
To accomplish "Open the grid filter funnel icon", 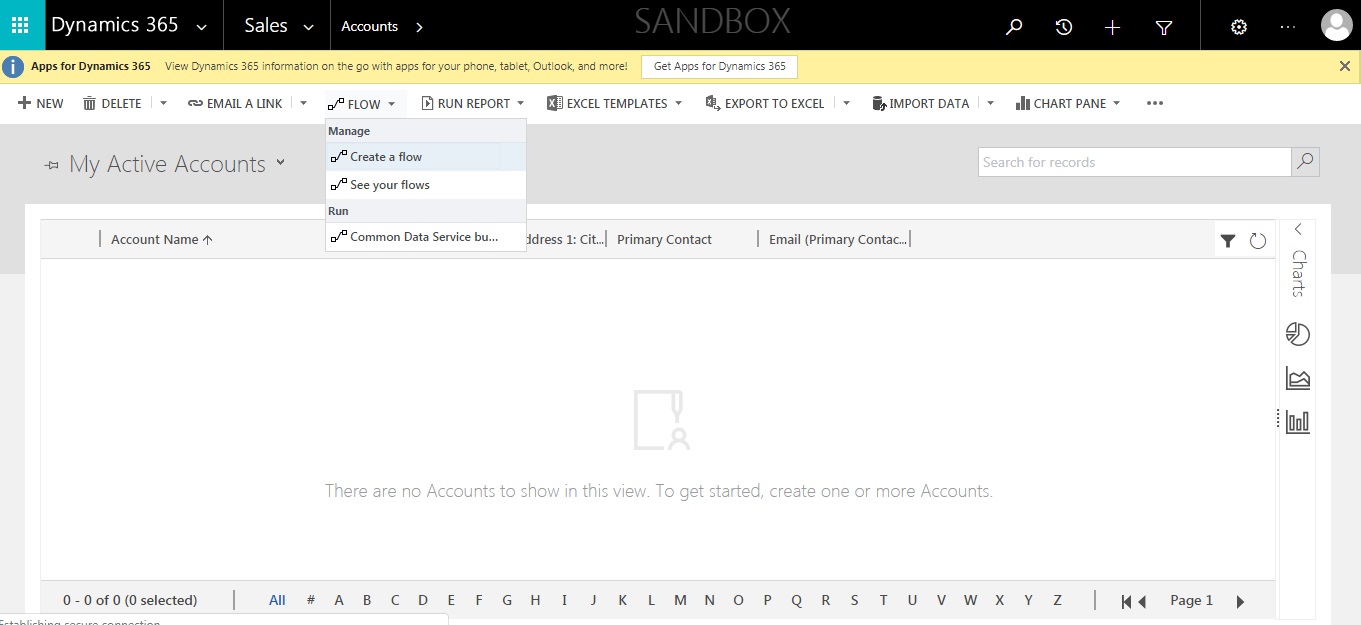I will click(1228, 240).
